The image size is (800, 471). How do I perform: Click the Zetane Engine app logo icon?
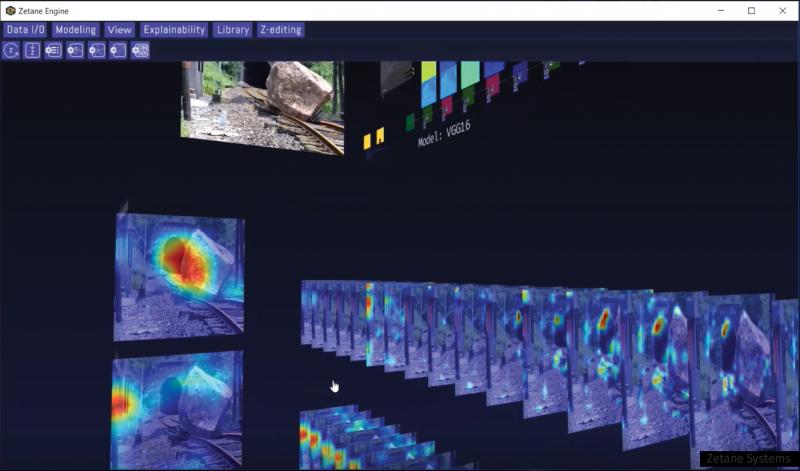[x=10, y=11]
